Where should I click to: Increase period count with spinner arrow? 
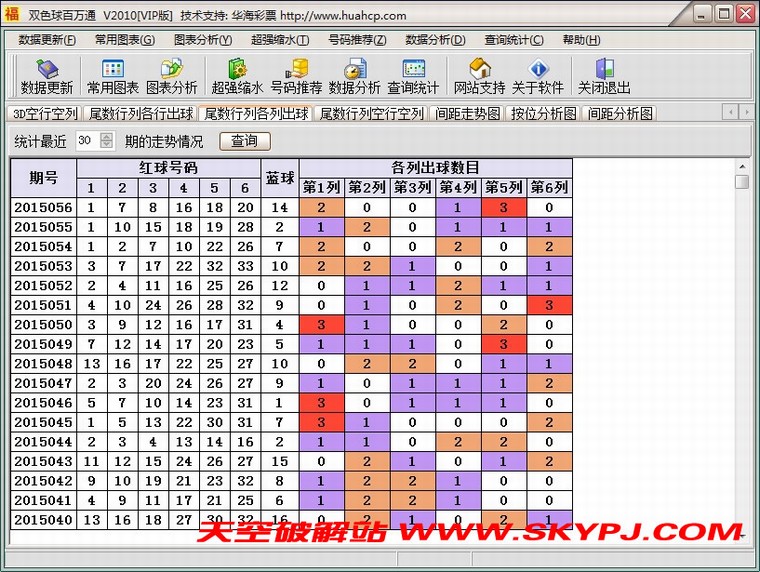(107, 137)
